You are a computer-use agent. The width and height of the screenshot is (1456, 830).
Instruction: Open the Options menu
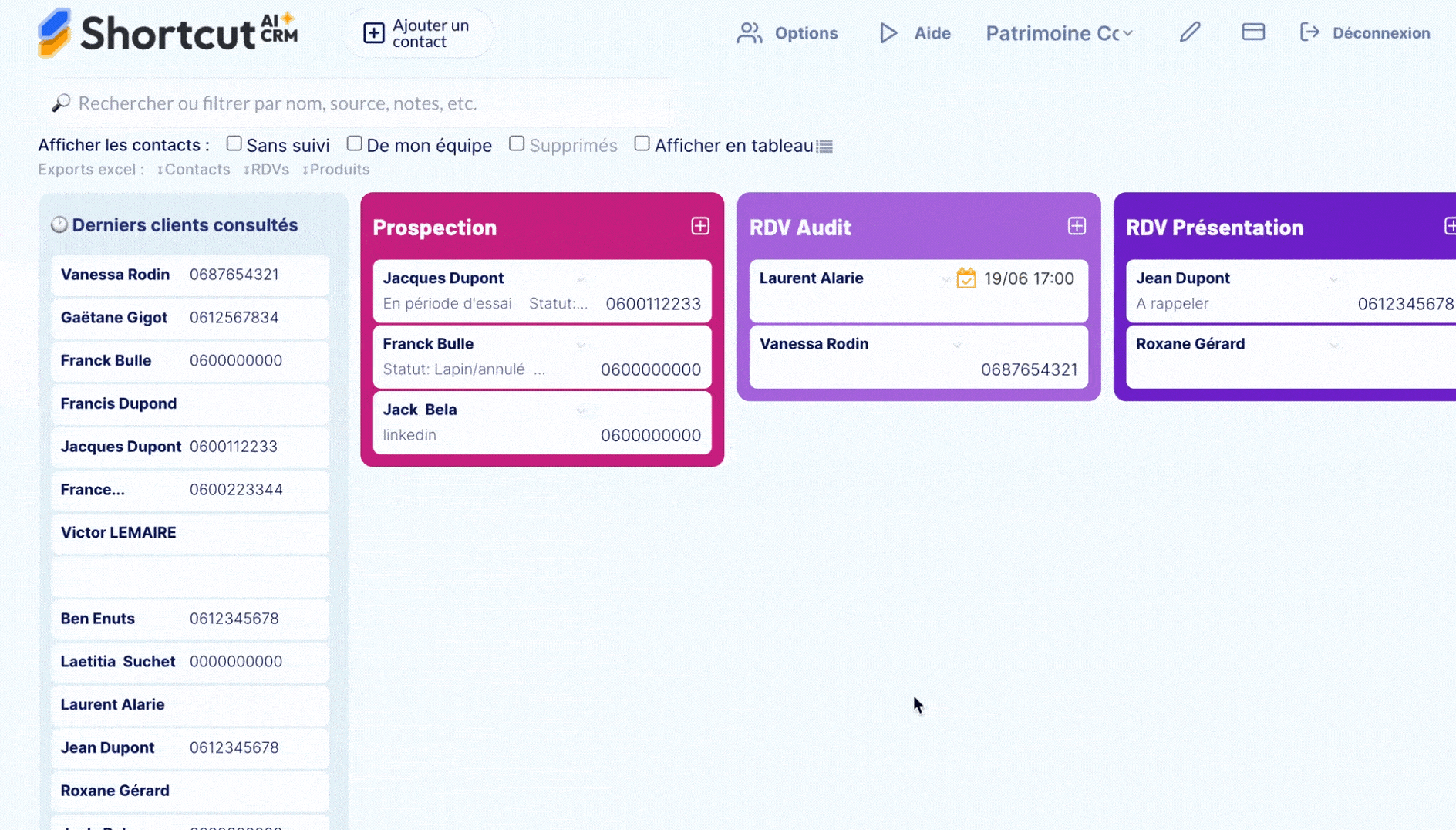tap(787, 33)
